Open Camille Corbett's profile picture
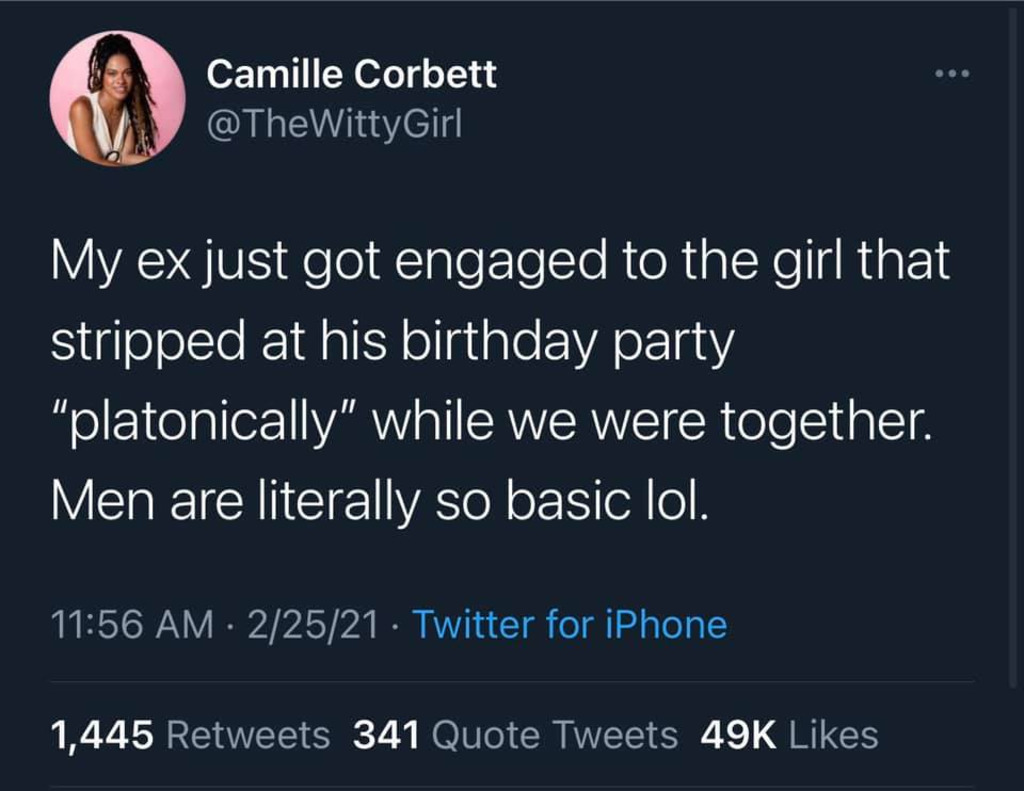This screenshot has height=791, width=1024. [x=117, y=98]
